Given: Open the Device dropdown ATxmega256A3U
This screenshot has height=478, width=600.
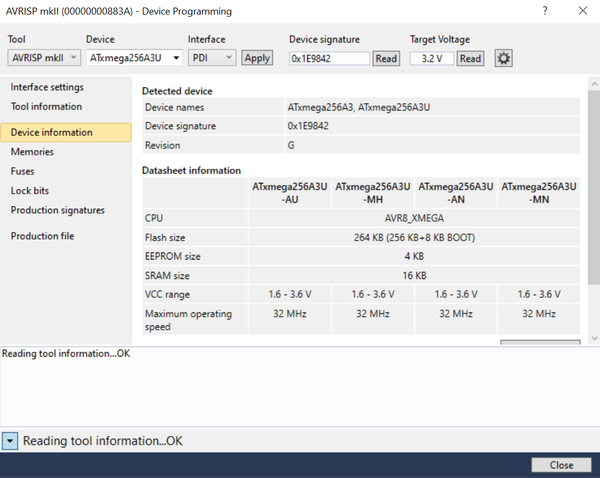Looking at the screenshot, I should pyautogui.click(x=134, y=58).
